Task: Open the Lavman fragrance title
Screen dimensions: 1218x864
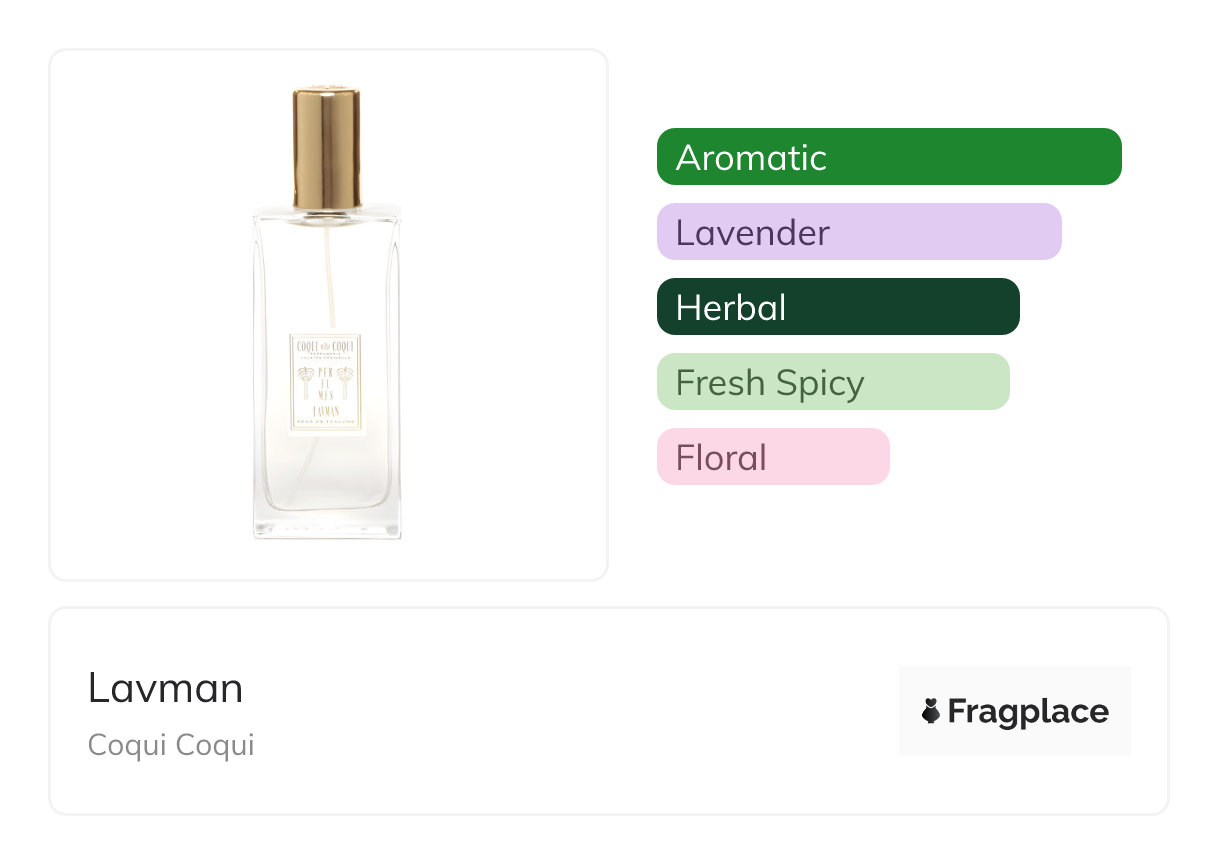Action: [166, 688]
